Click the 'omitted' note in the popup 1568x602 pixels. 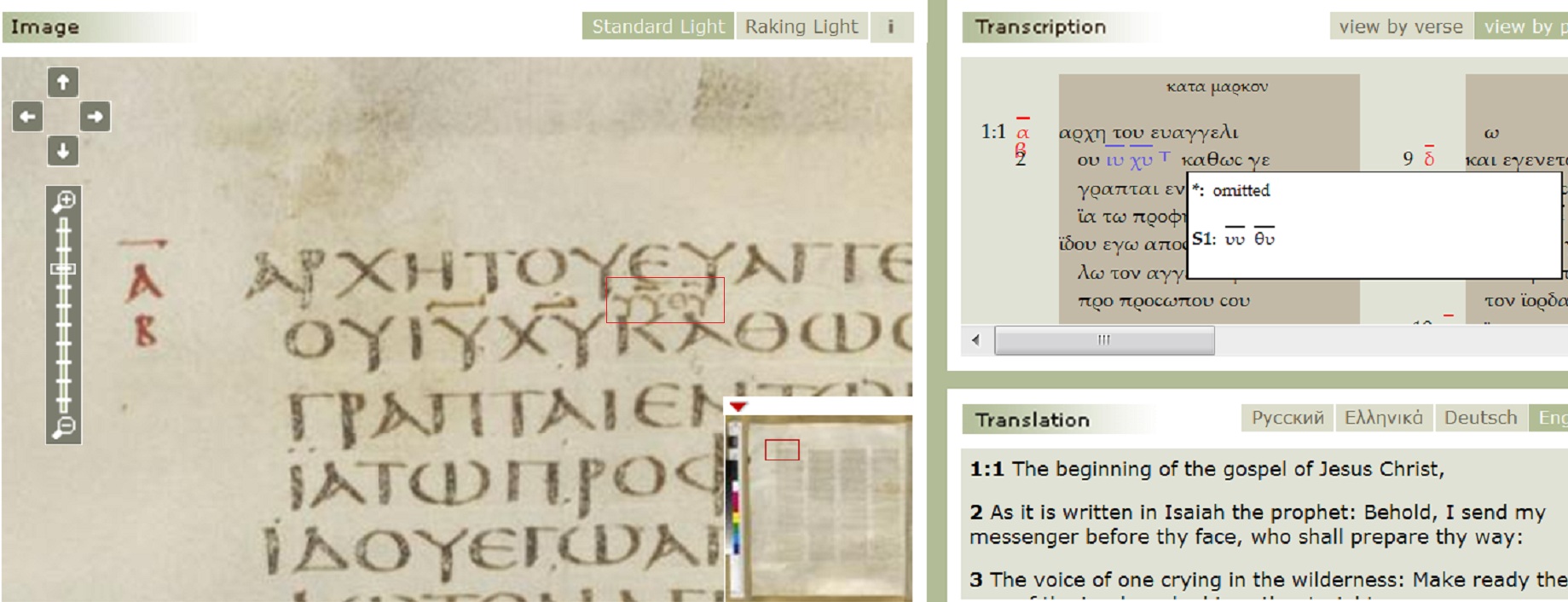1241,190
